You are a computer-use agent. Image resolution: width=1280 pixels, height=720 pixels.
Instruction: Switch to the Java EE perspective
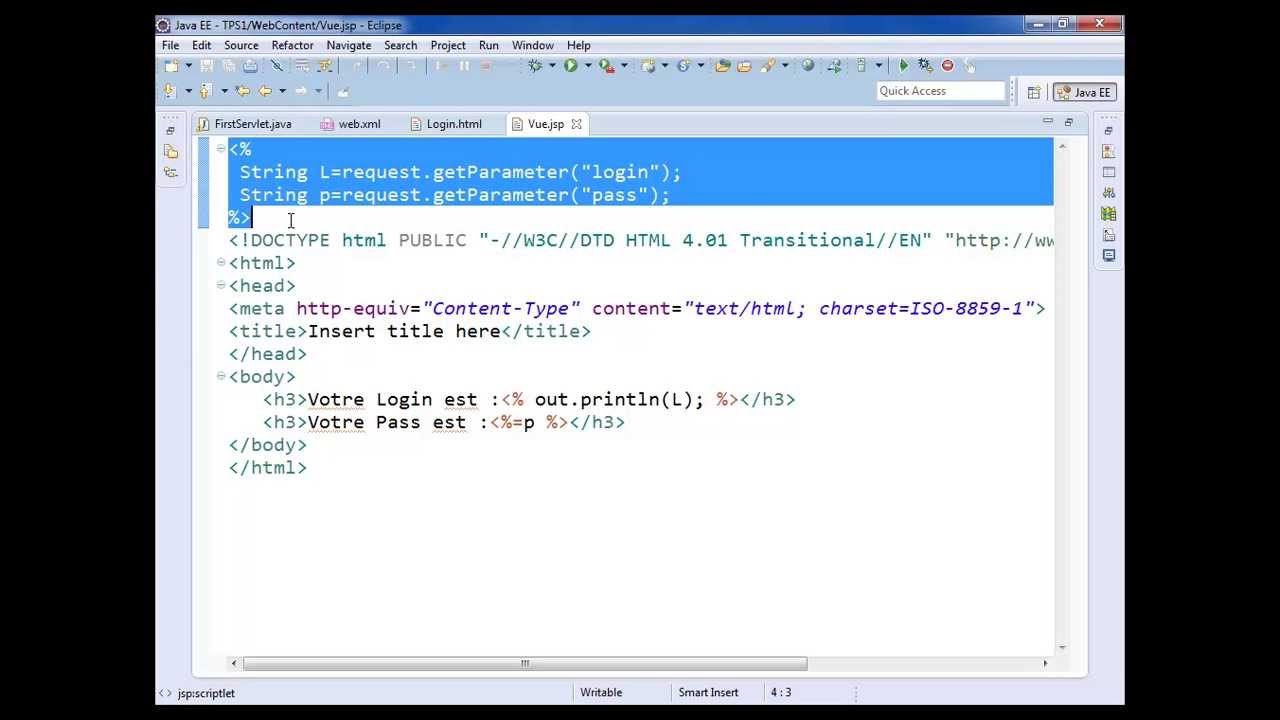pyautogui.click(x=1083, y=92)
